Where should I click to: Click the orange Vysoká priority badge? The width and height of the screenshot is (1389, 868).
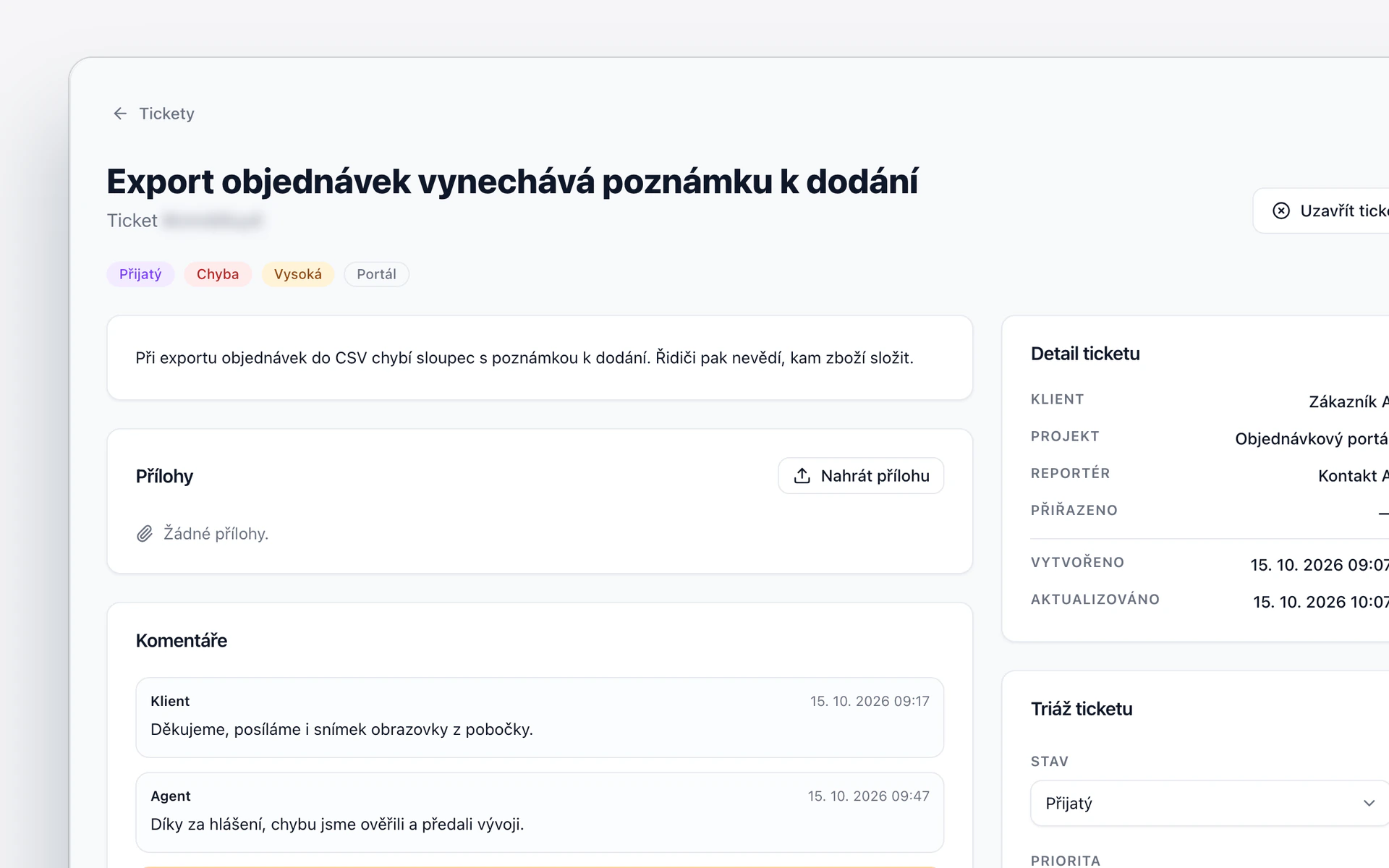(297, 274)
